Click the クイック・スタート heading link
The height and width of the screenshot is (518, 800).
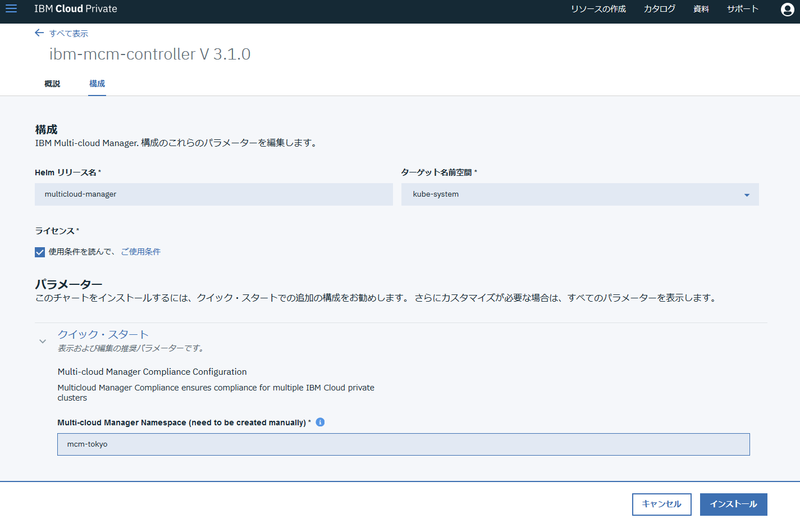pyautogui.click(x=103, y=335)
